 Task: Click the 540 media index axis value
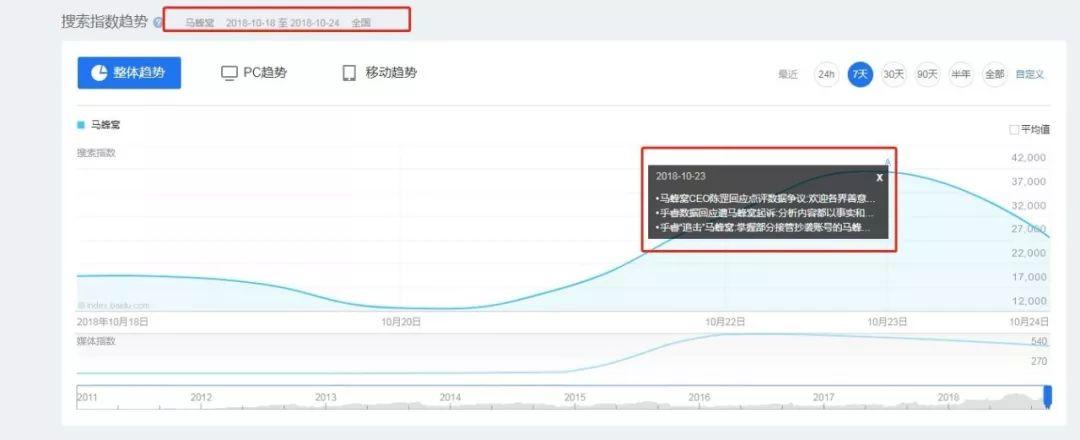[x=1039, y=342]
